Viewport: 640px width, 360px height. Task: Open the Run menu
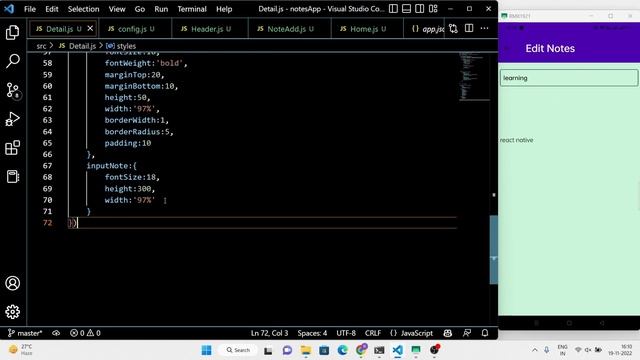point(161,9)
